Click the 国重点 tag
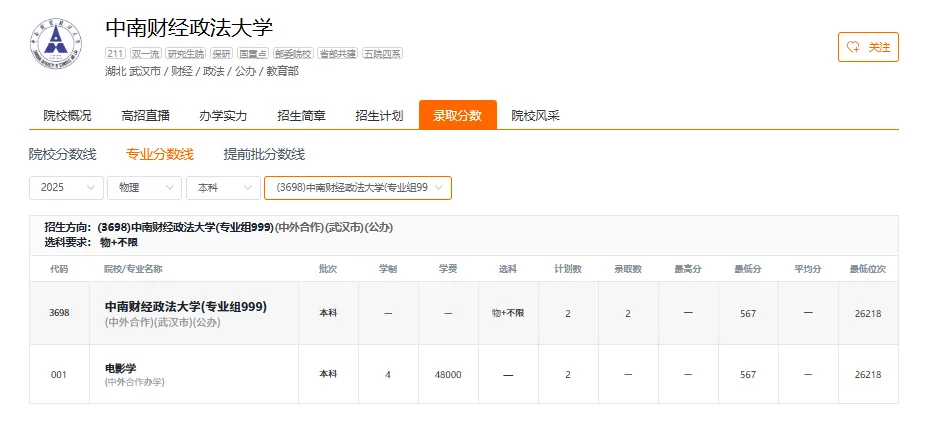The height and width of the screenshot is (423, 927). click(253, 53)
